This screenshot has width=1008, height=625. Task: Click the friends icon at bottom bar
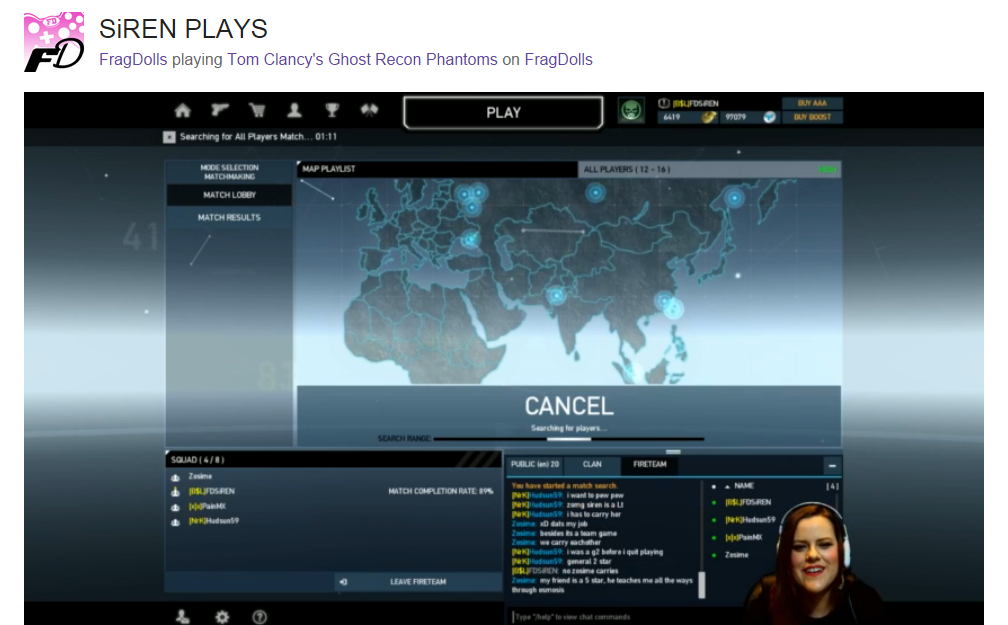183,617
